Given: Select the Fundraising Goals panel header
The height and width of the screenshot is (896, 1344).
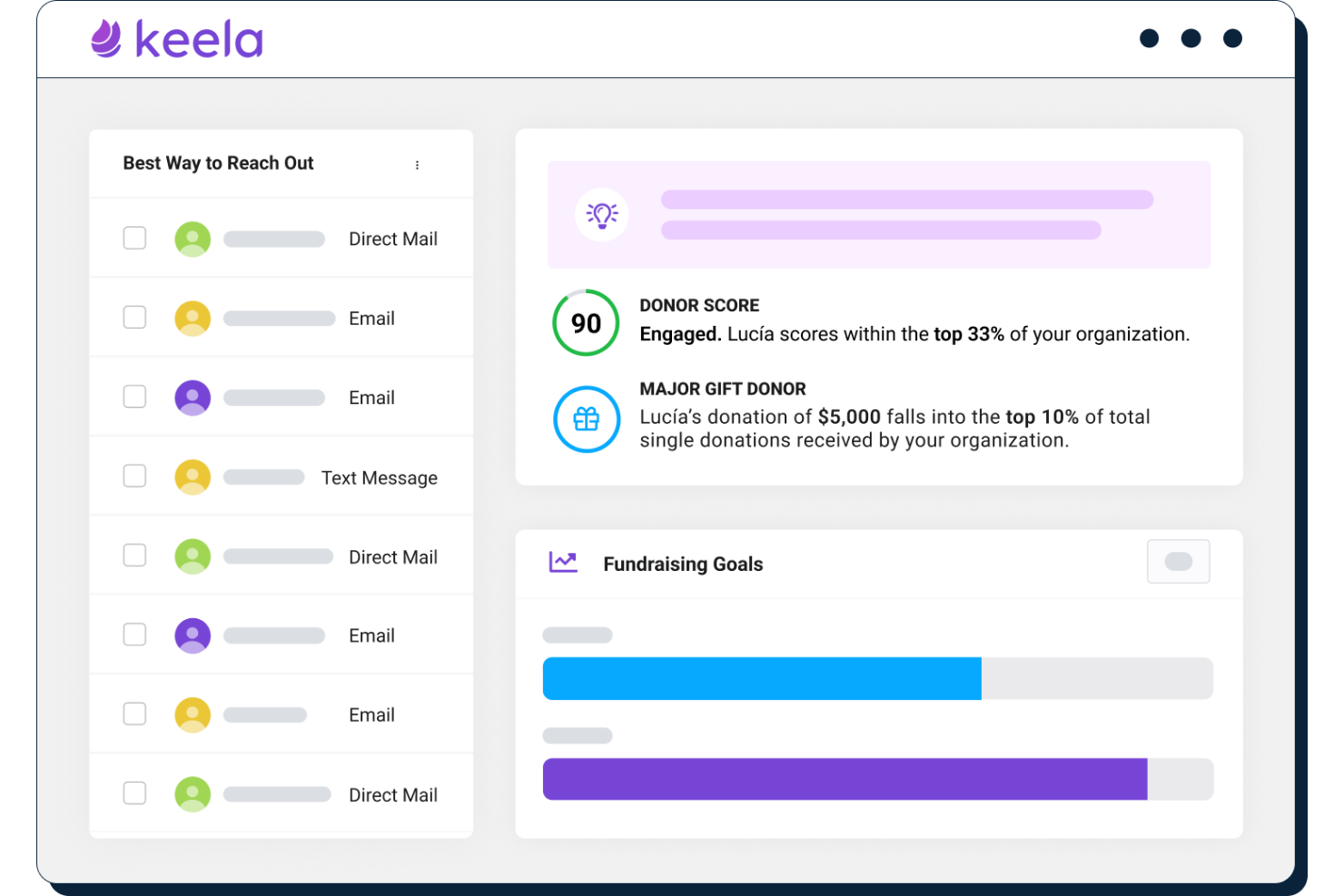Looking at the screenshot, I should pyautogui.click(x=683, y=564).
